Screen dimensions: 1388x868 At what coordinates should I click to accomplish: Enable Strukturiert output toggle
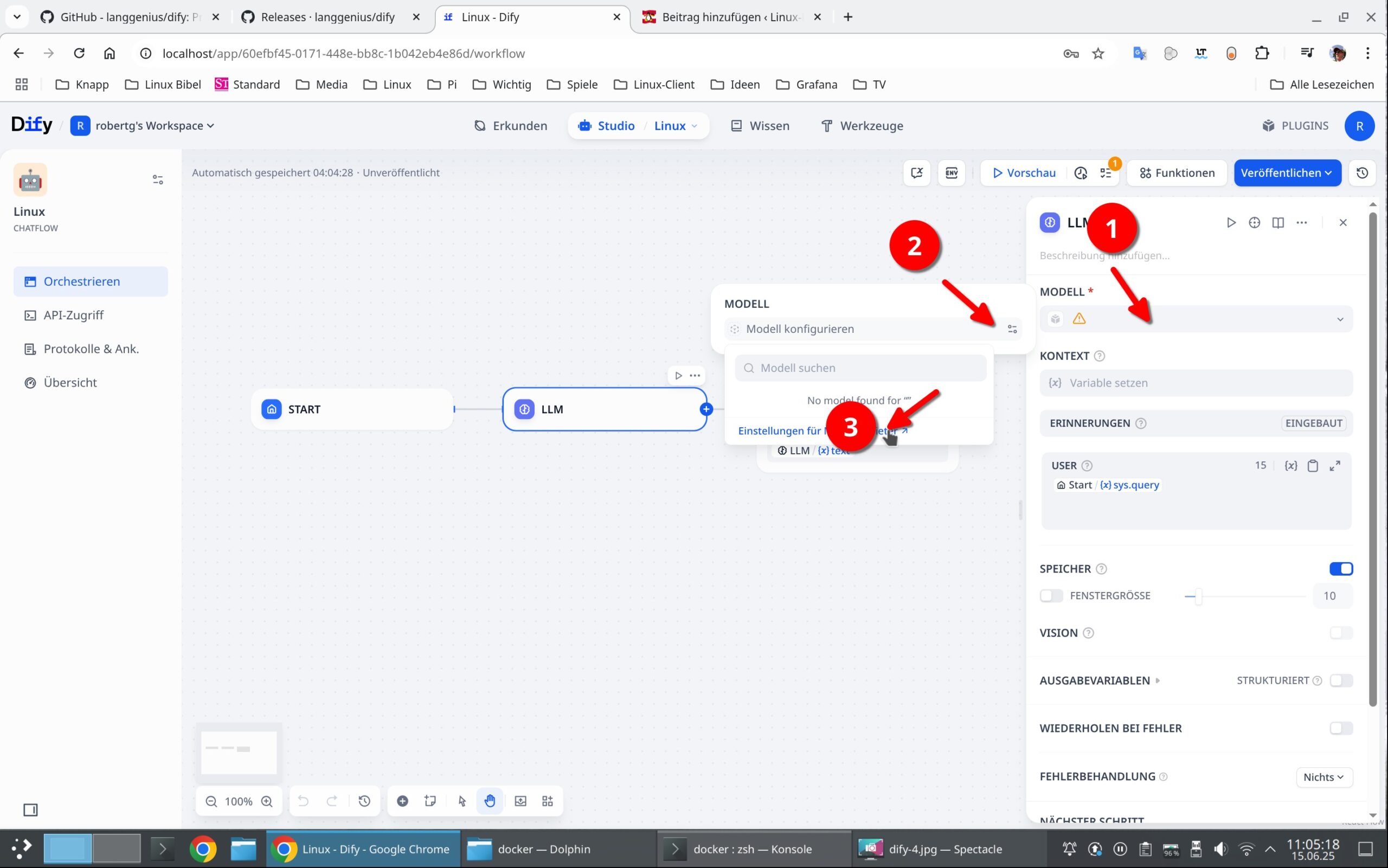pos(1341,680)
